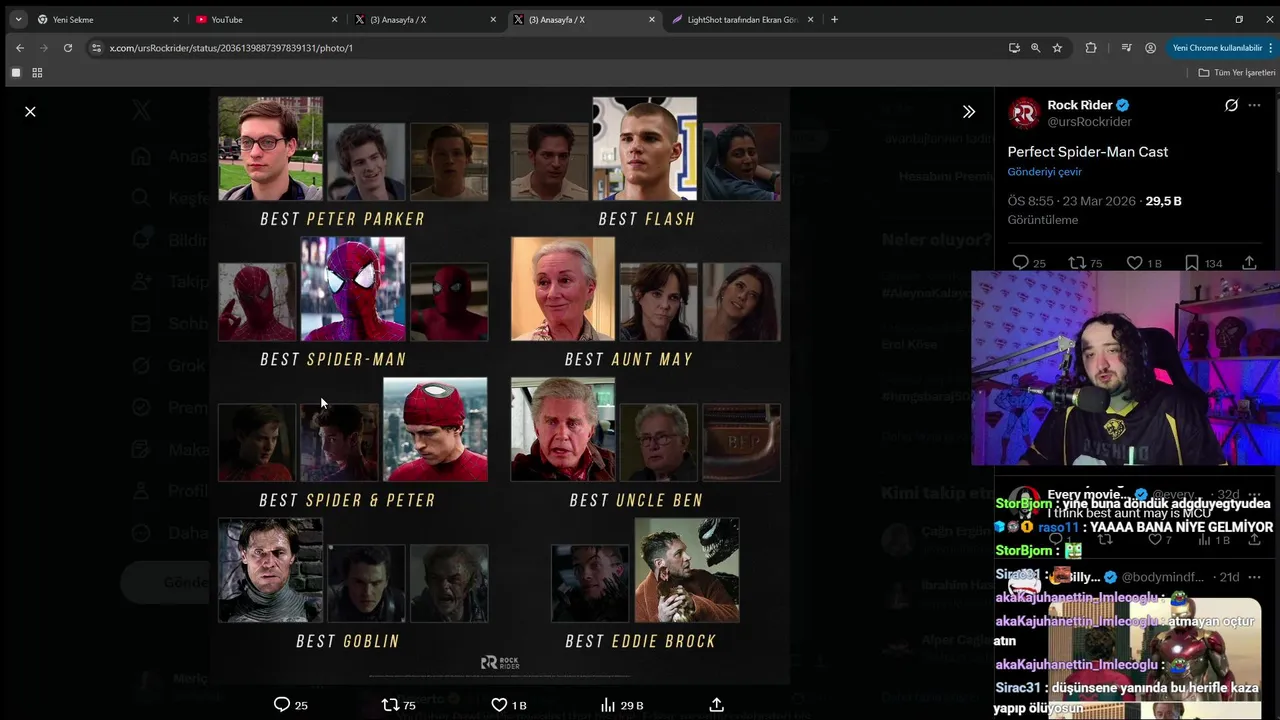Click the X home icon in left sidebar
Screen dimensions: 1280x720
pyautogui.click(x=142, y=156)
